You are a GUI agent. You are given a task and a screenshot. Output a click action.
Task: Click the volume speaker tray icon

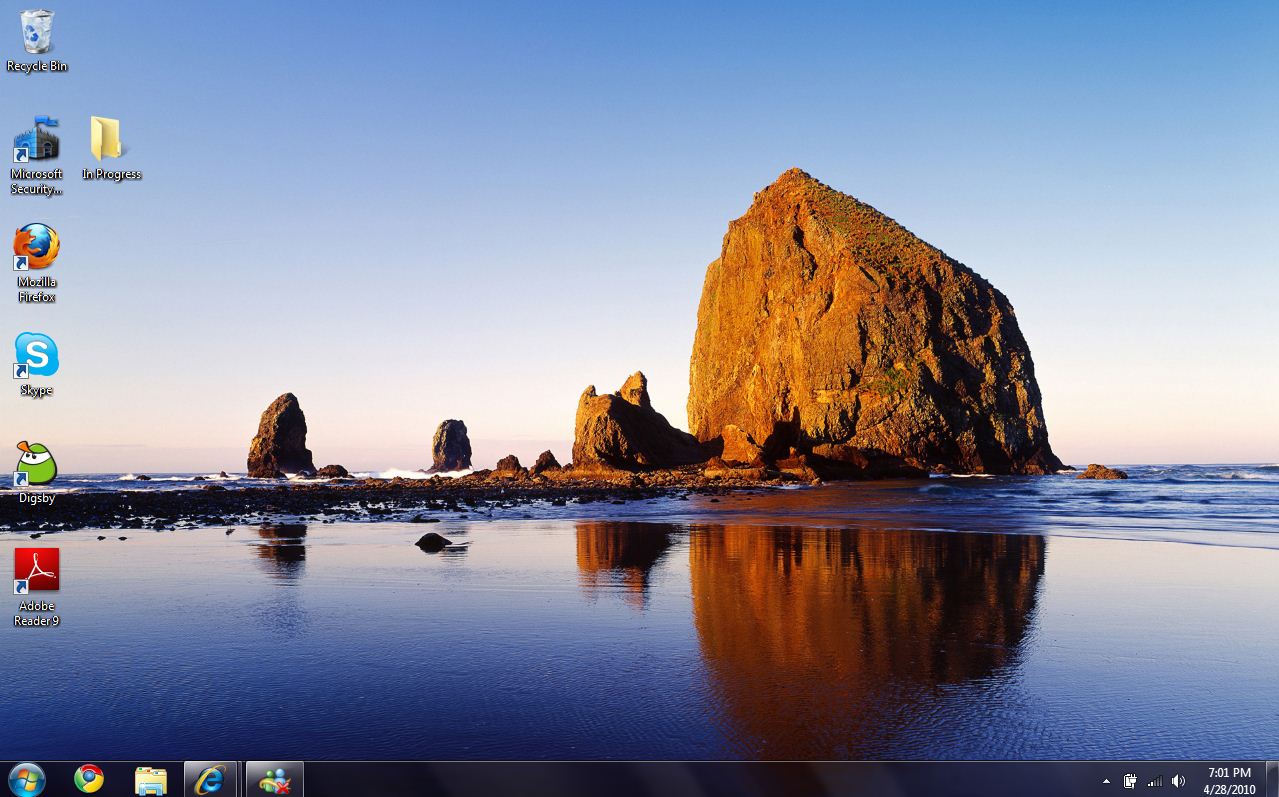[x=1179, y=781]
